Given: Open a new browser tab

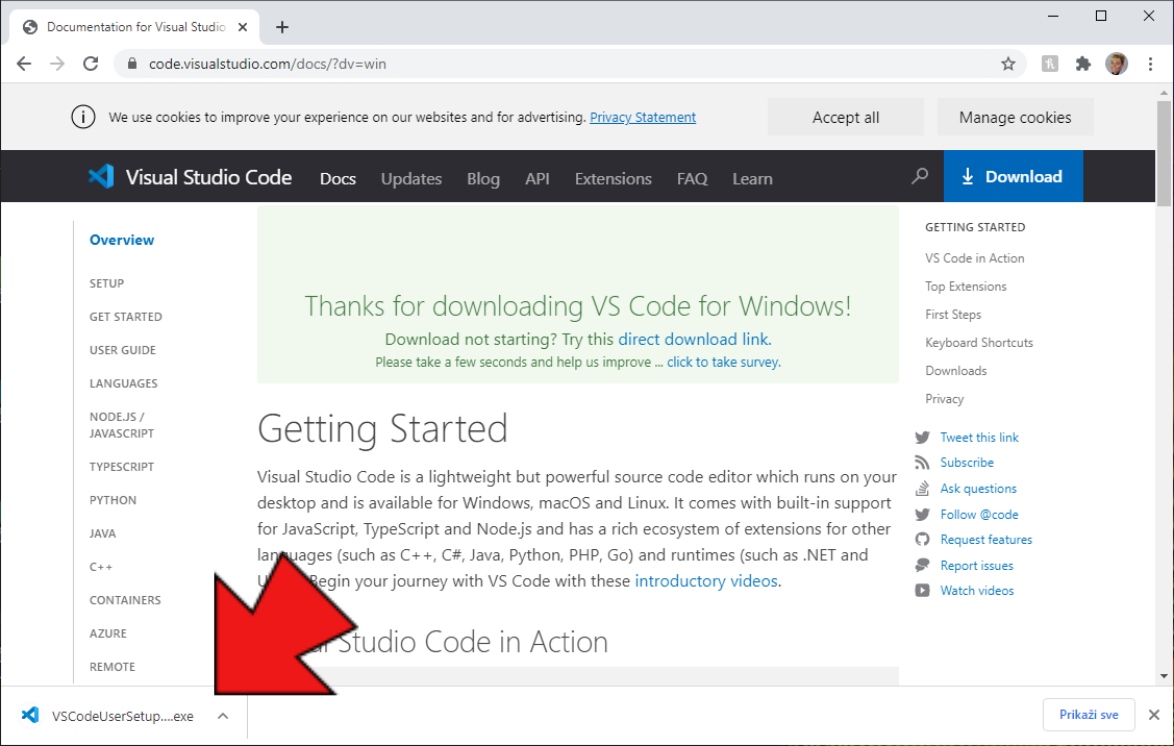Looking at the screenshot, I should (x=282, y=27).
